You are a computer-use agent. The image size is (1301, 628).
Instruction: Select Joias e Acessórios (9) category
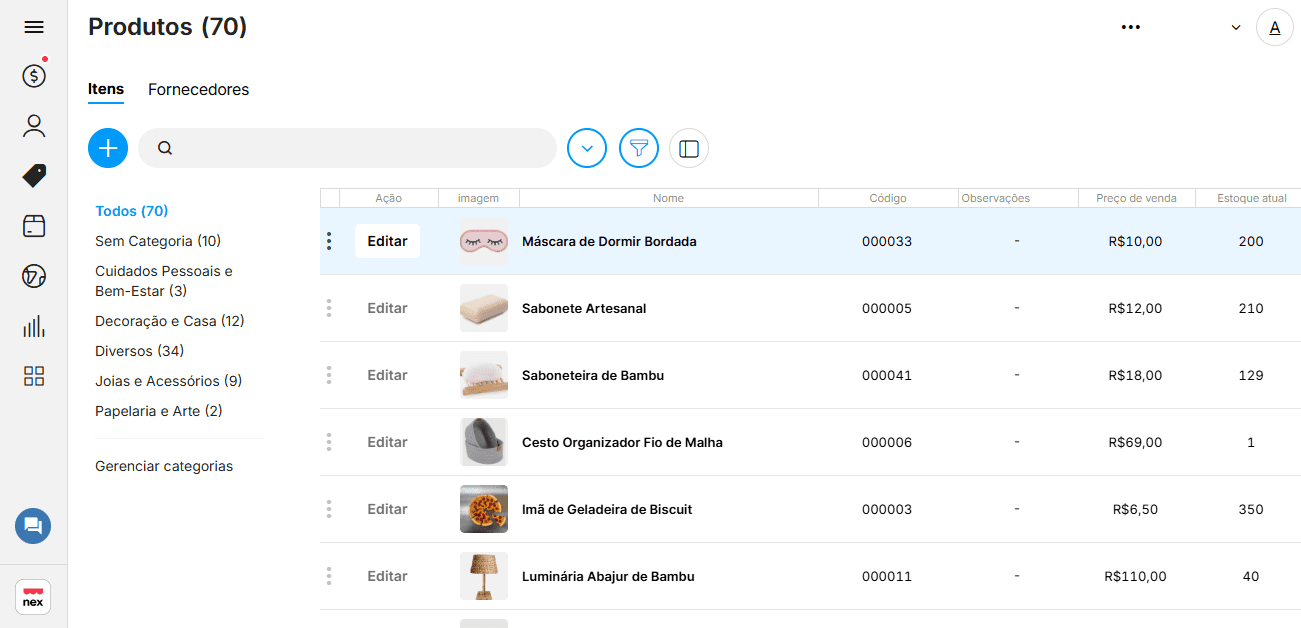[169, 381]
